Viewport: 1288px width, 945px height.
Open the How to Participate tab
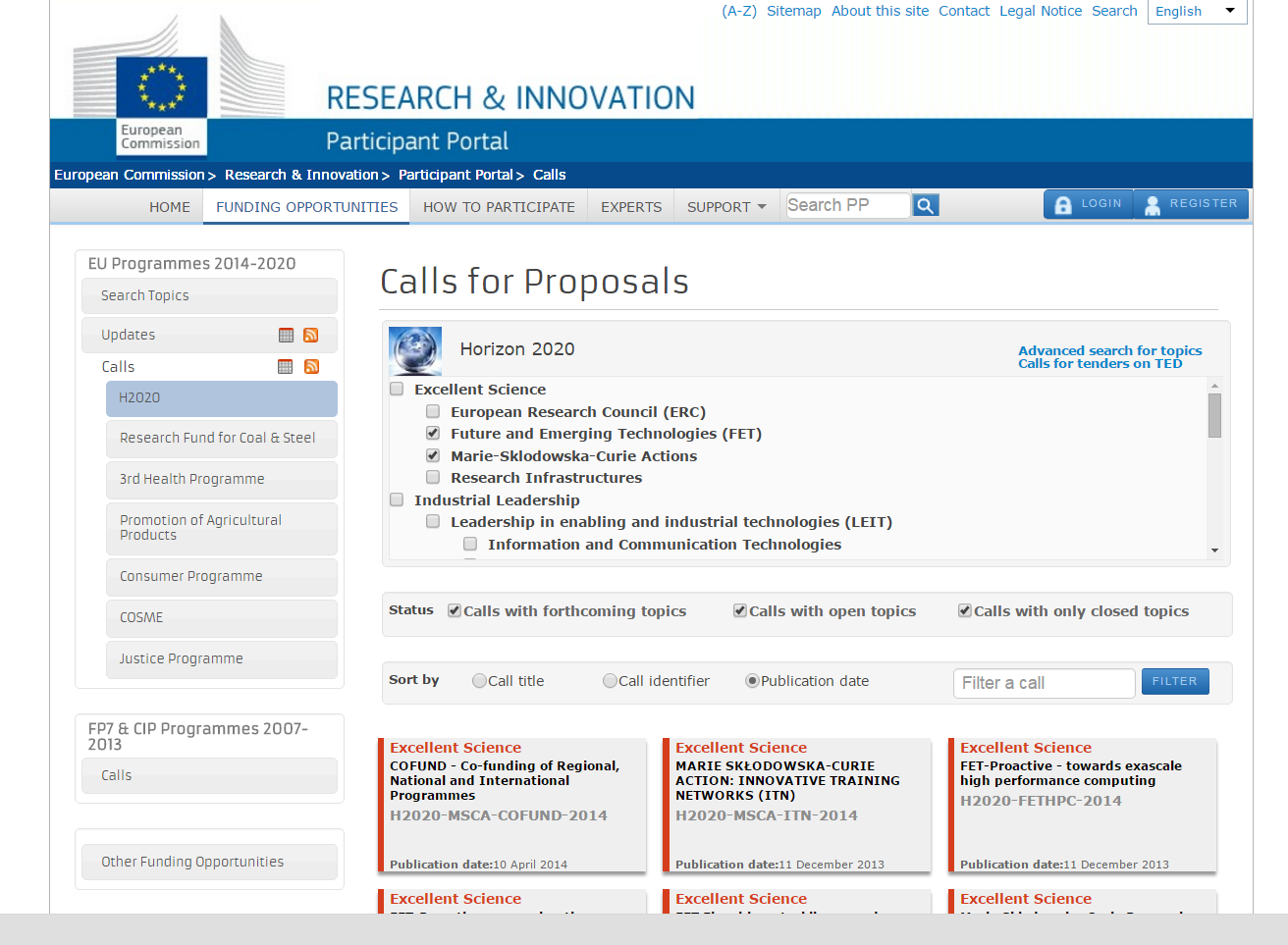499,207
